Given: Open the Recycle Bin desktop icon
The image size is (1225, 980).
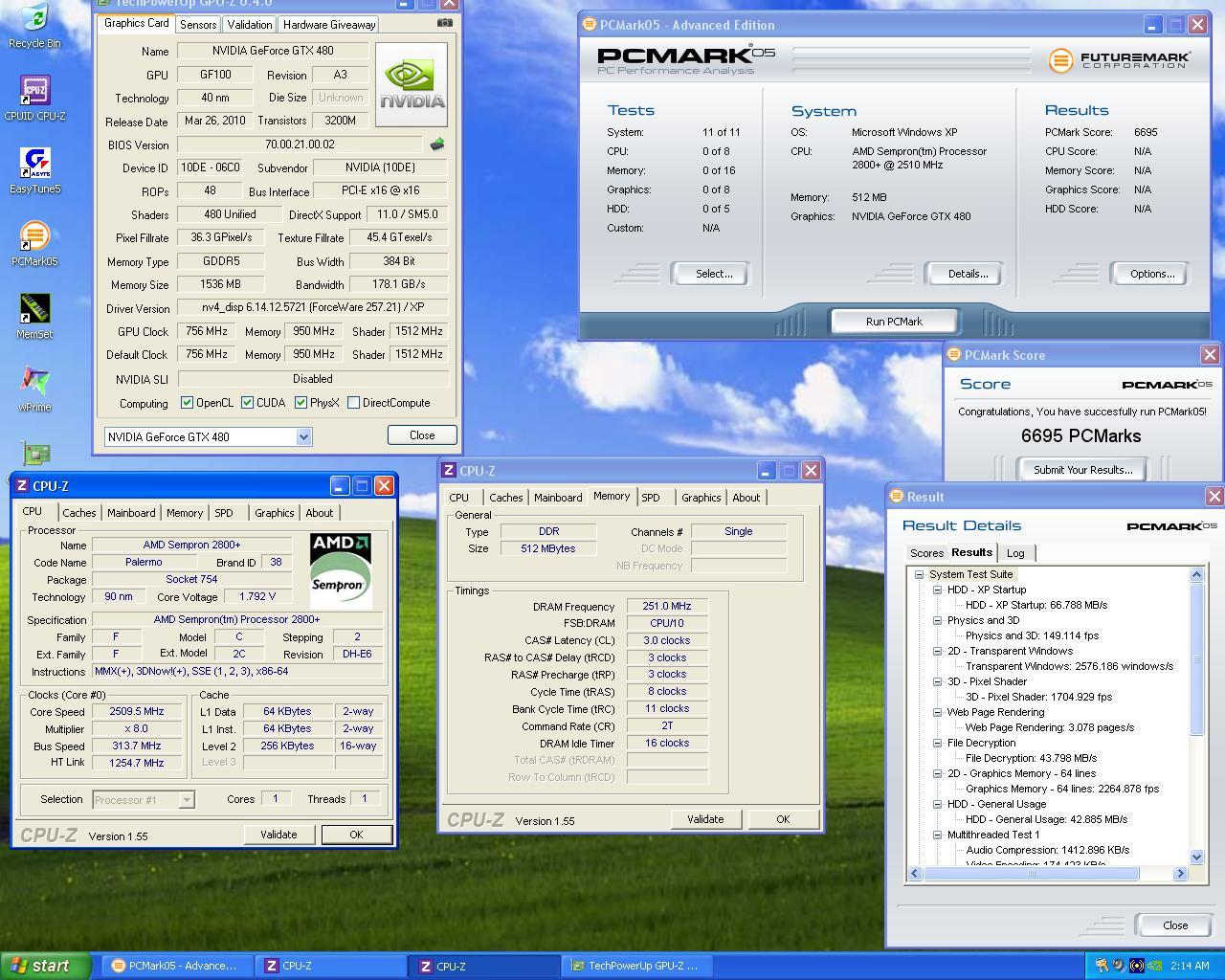Looking at the screenshot, I should tap(34, 25).
